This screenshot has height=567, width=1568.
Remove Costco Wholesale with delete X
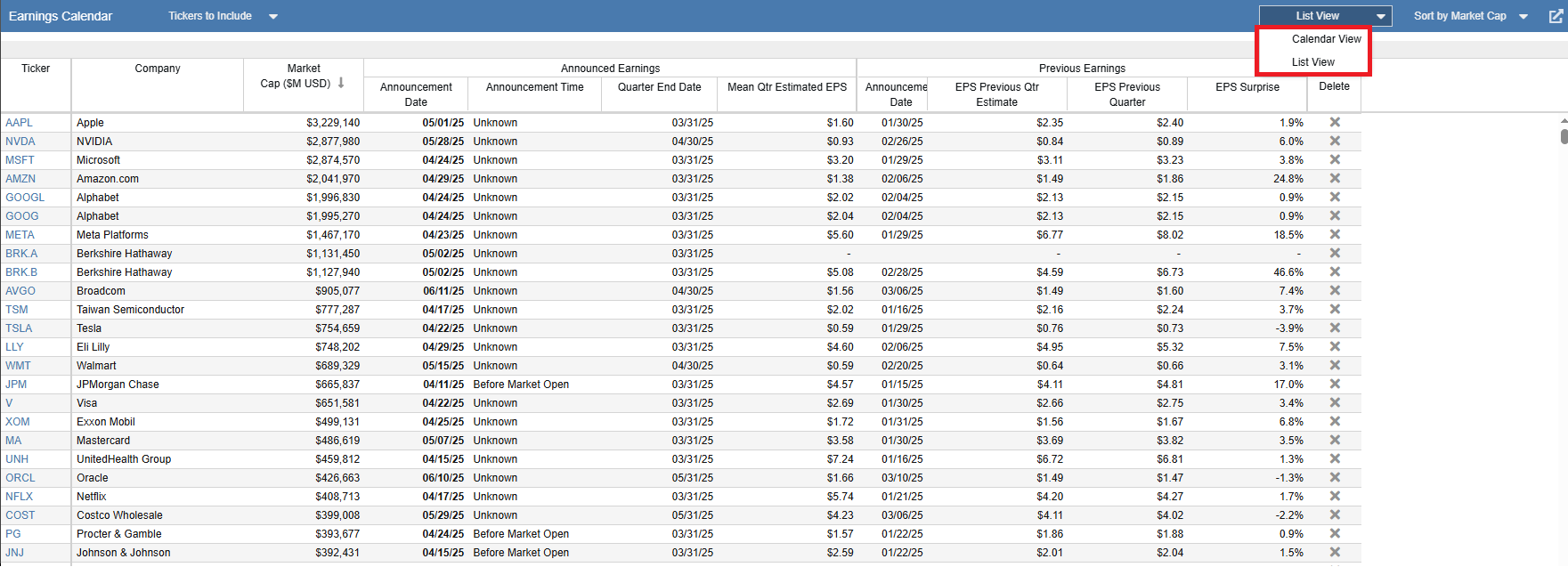point(1335,514)
